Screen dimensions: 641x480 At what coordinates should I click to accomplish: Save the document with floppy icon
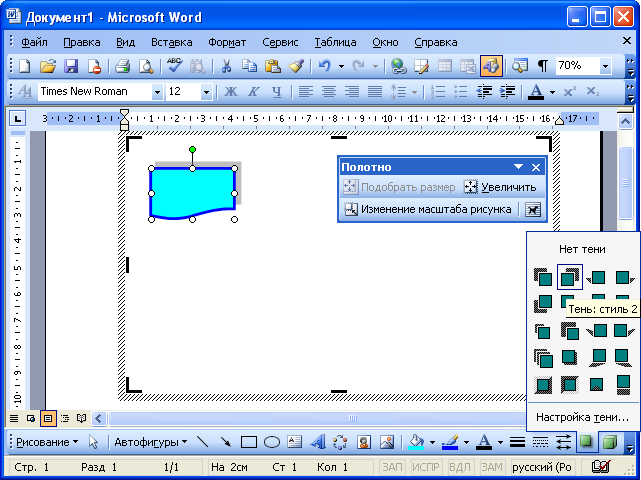coord(72,66)
